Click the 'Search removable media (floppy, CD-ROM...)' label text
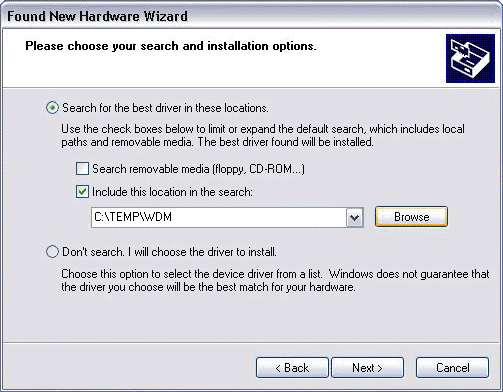This screenshot has height=392, width=503. (198, 169)
